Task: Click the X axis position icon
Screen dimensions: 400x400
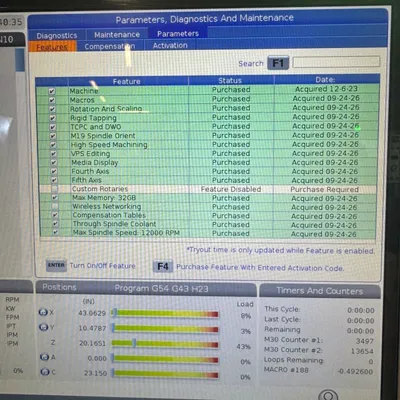Action: [43, 312]
